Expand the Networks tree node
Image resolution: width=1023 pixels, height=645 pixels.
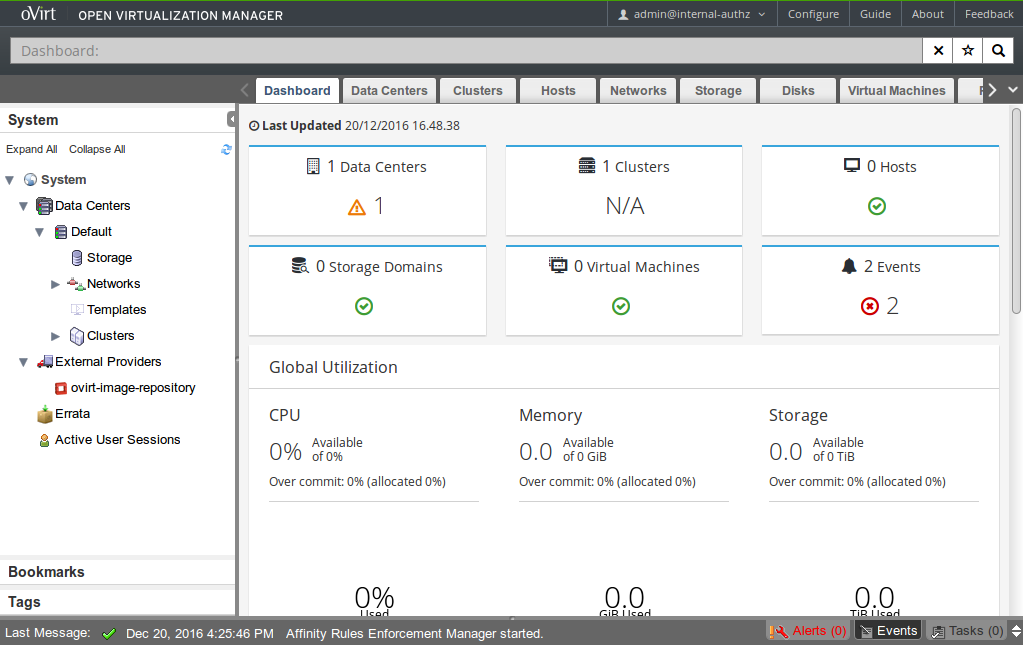tap(55, 284)
